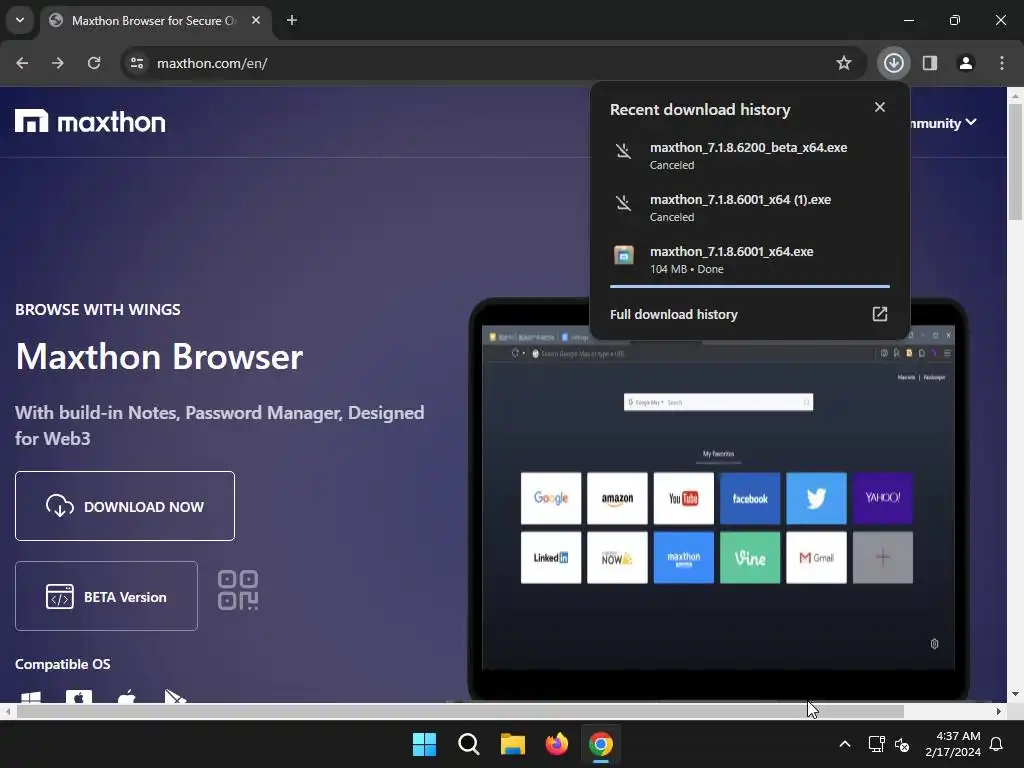Open Full download history link
The image size is (1024, 768).
(x=750, y=314)
